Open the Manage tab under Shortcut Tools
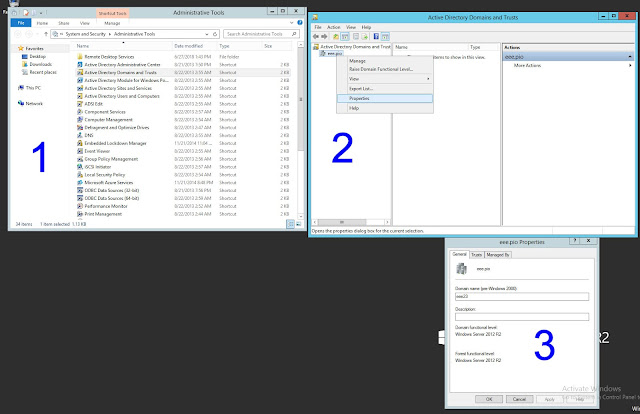Image resolution: width=640 pixels, height=414 pixels. [x=112, y=23]
